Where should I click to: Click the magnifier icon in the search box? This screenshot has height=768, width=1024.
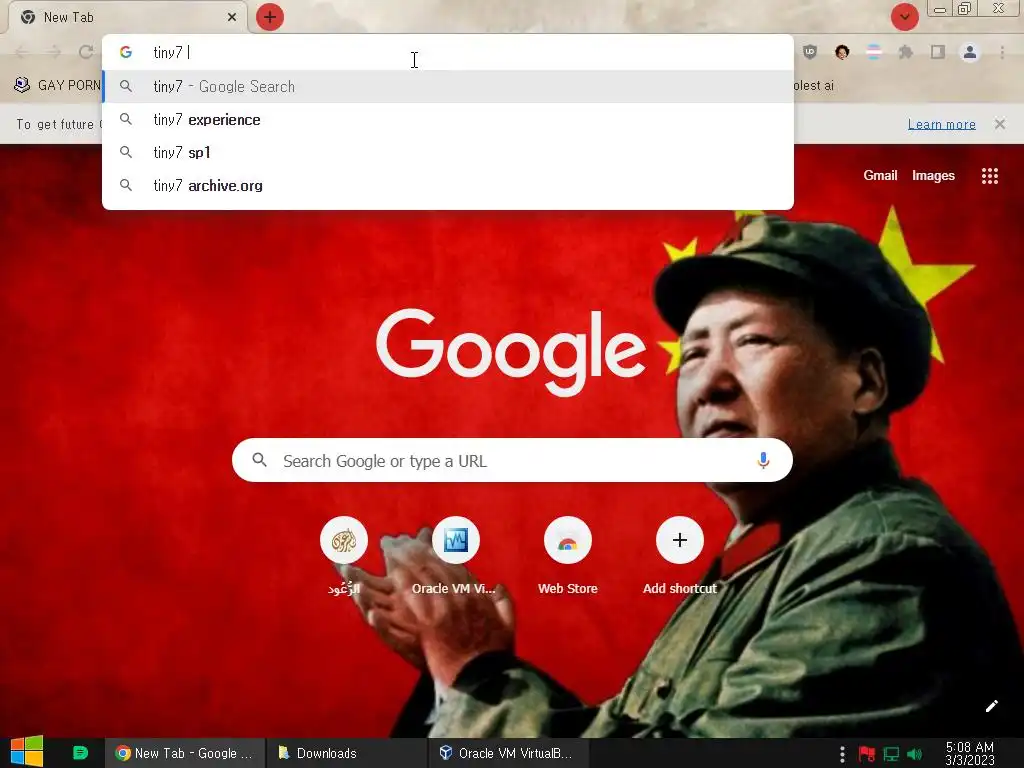click(259, 460)
